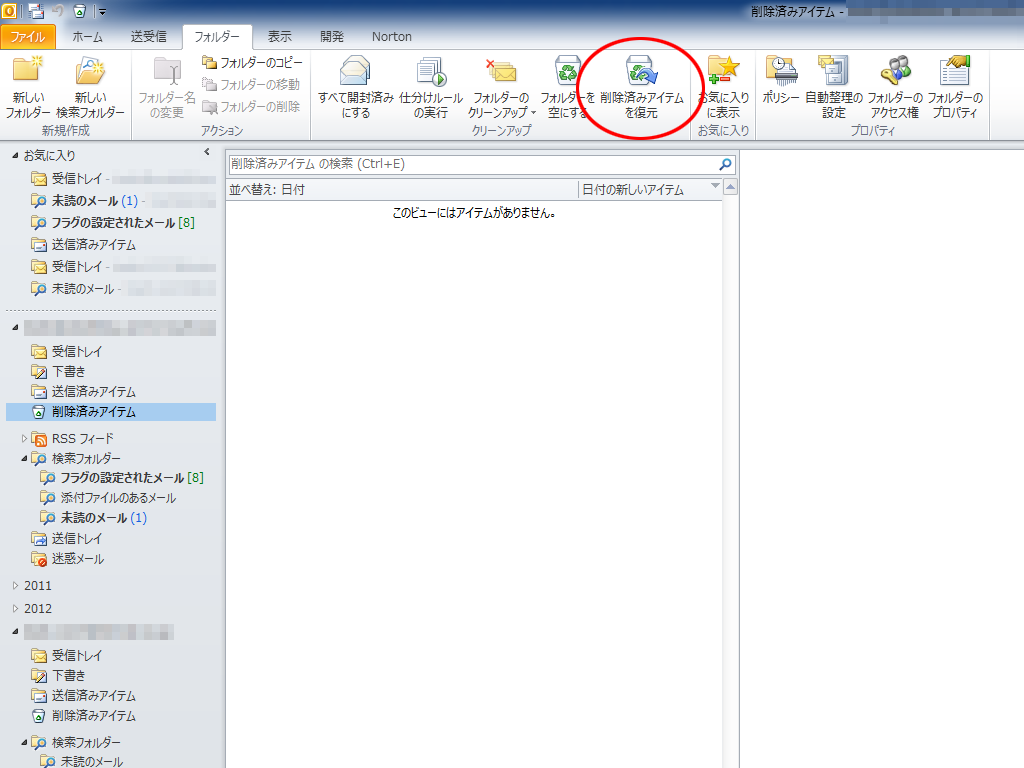Expand the RSS フィード tree node
Image resolution: width=1024 pixels, height=768 pixels.
pyautogui.click(x=25, y=438)
